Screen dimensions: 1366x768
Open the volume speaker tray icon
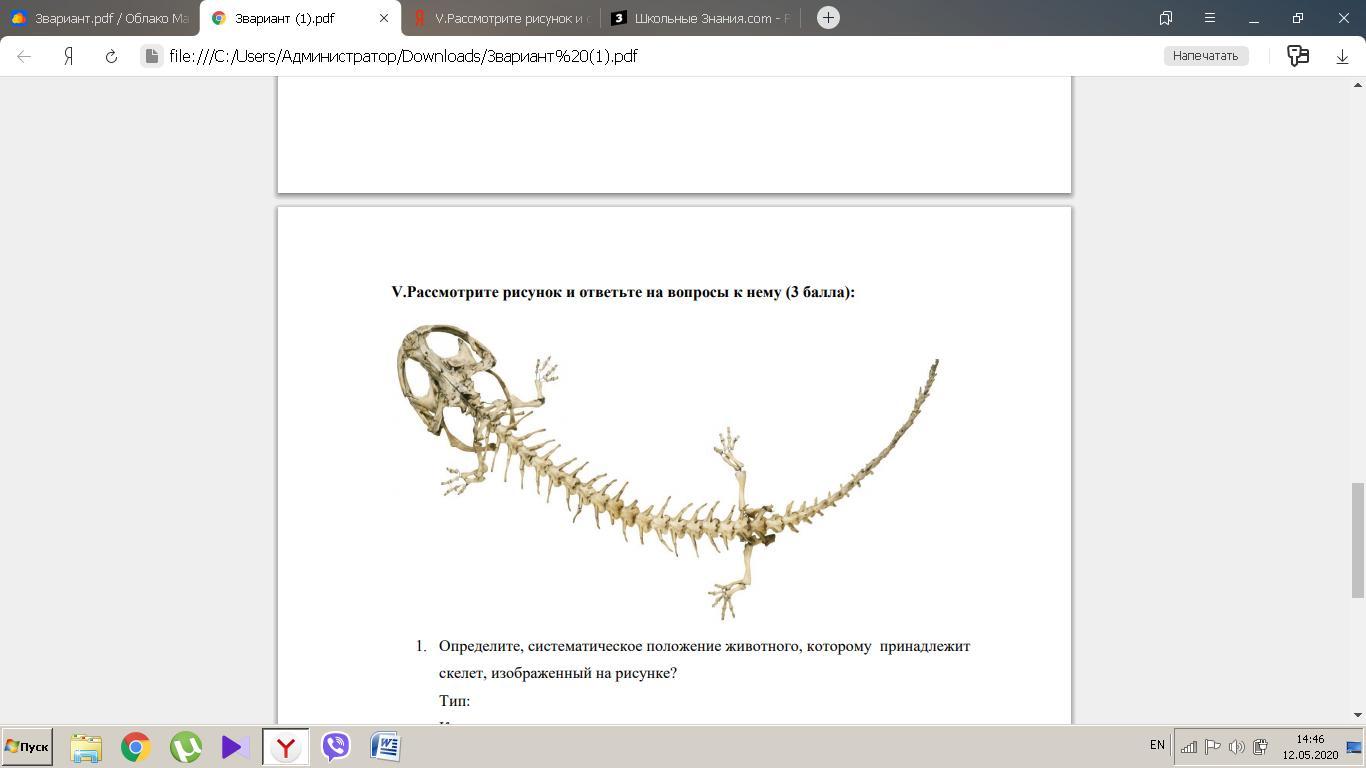(x=1237, y=747)
